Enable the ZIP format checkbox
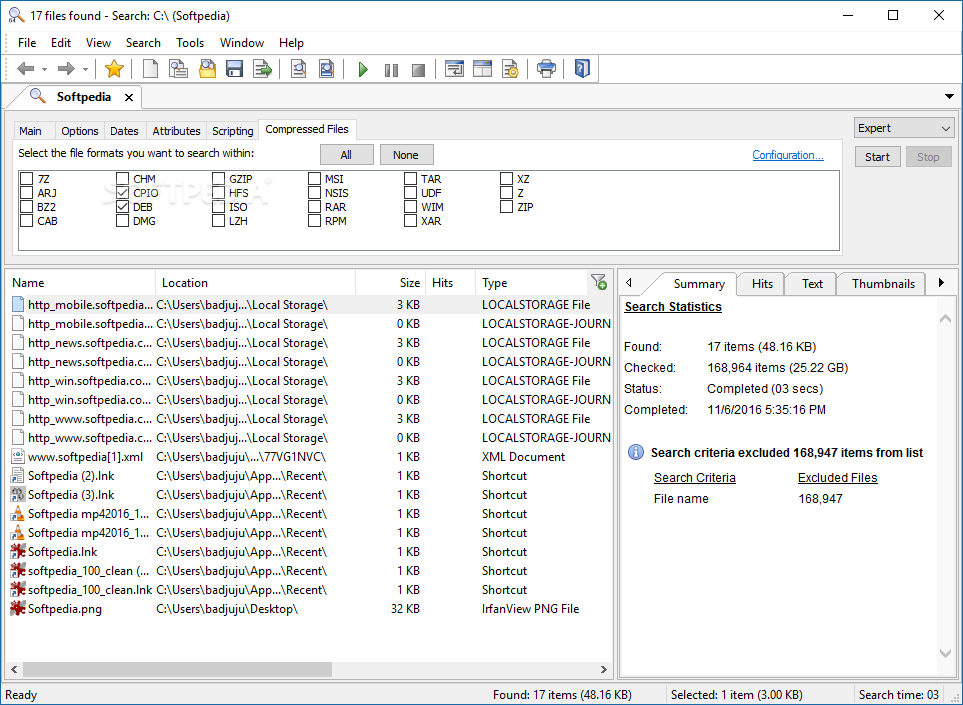This screenshot has height=705, width=963. tap(506, 207)
